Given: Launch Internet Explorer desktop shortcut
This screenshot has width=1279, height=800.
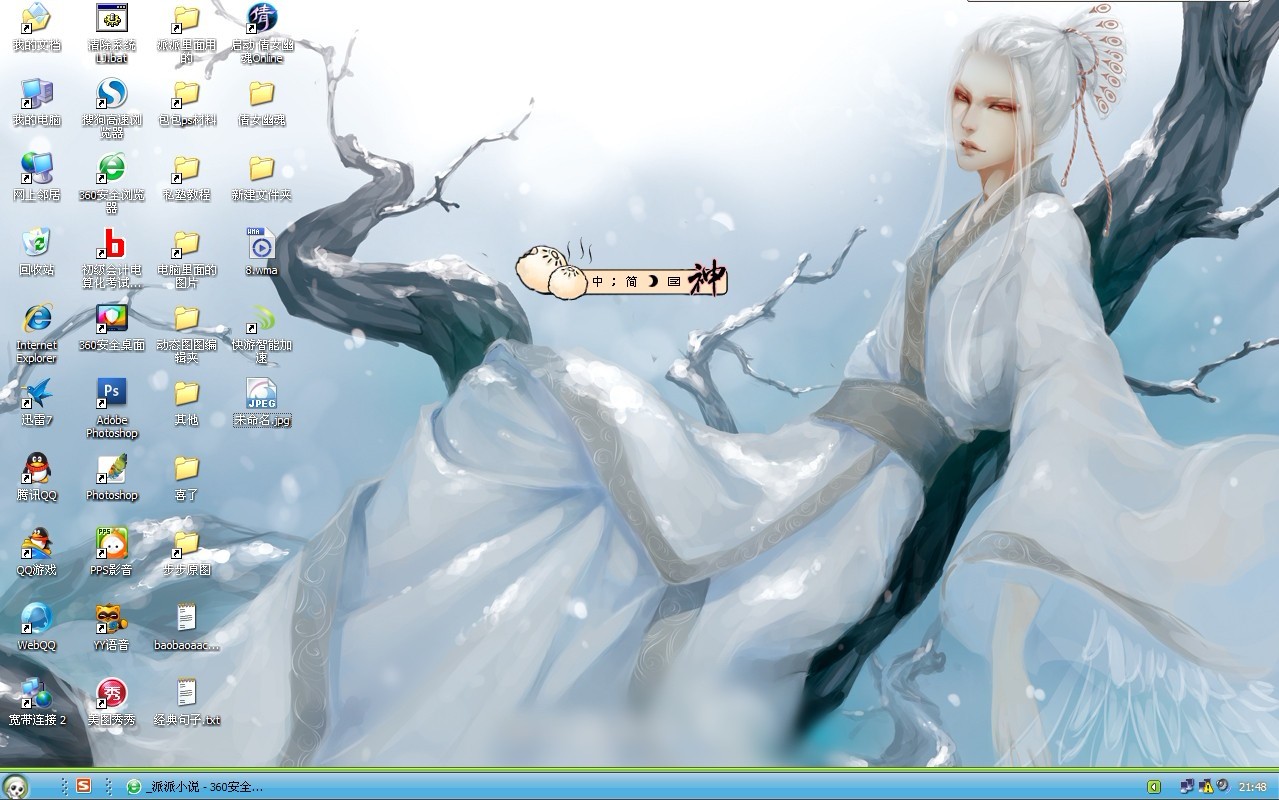Looking at the screenshot, I should point(37,333).
